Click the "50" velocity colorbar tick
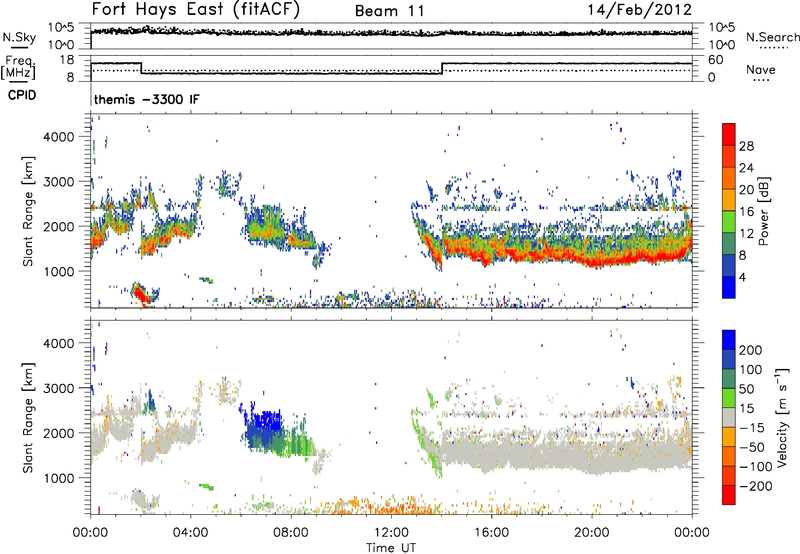This screenshot has width=800, height=554. pos(746,389)
